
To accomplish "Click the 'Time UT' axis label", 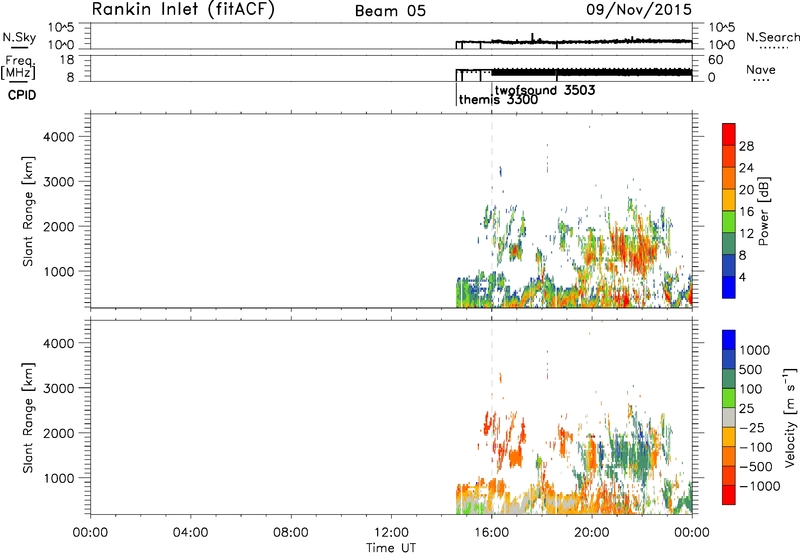I will 391,548.
